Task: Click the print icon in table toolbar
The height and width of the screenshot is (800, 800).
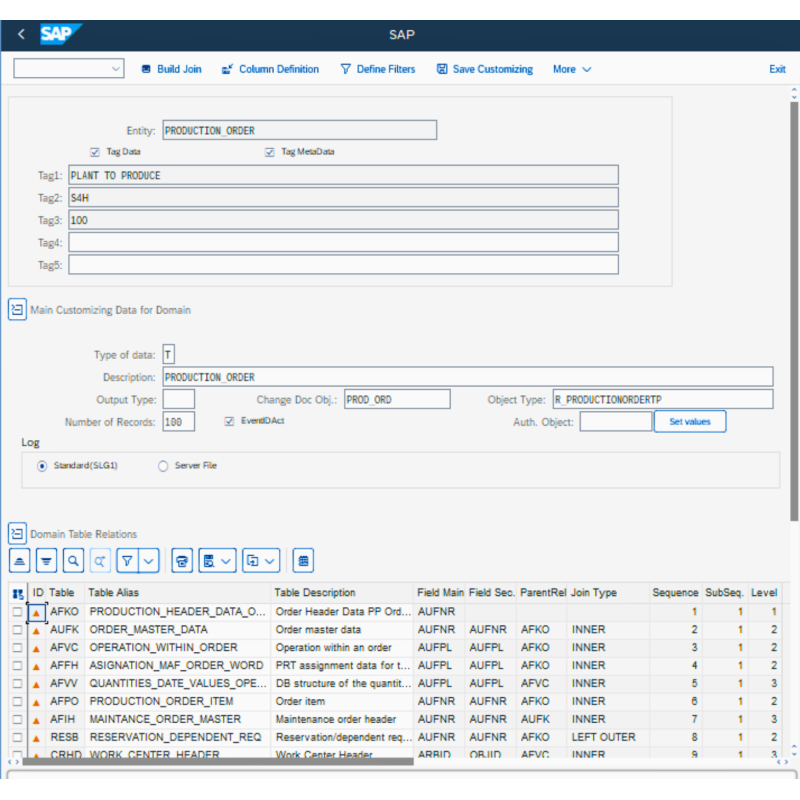Action: [181, 560]
